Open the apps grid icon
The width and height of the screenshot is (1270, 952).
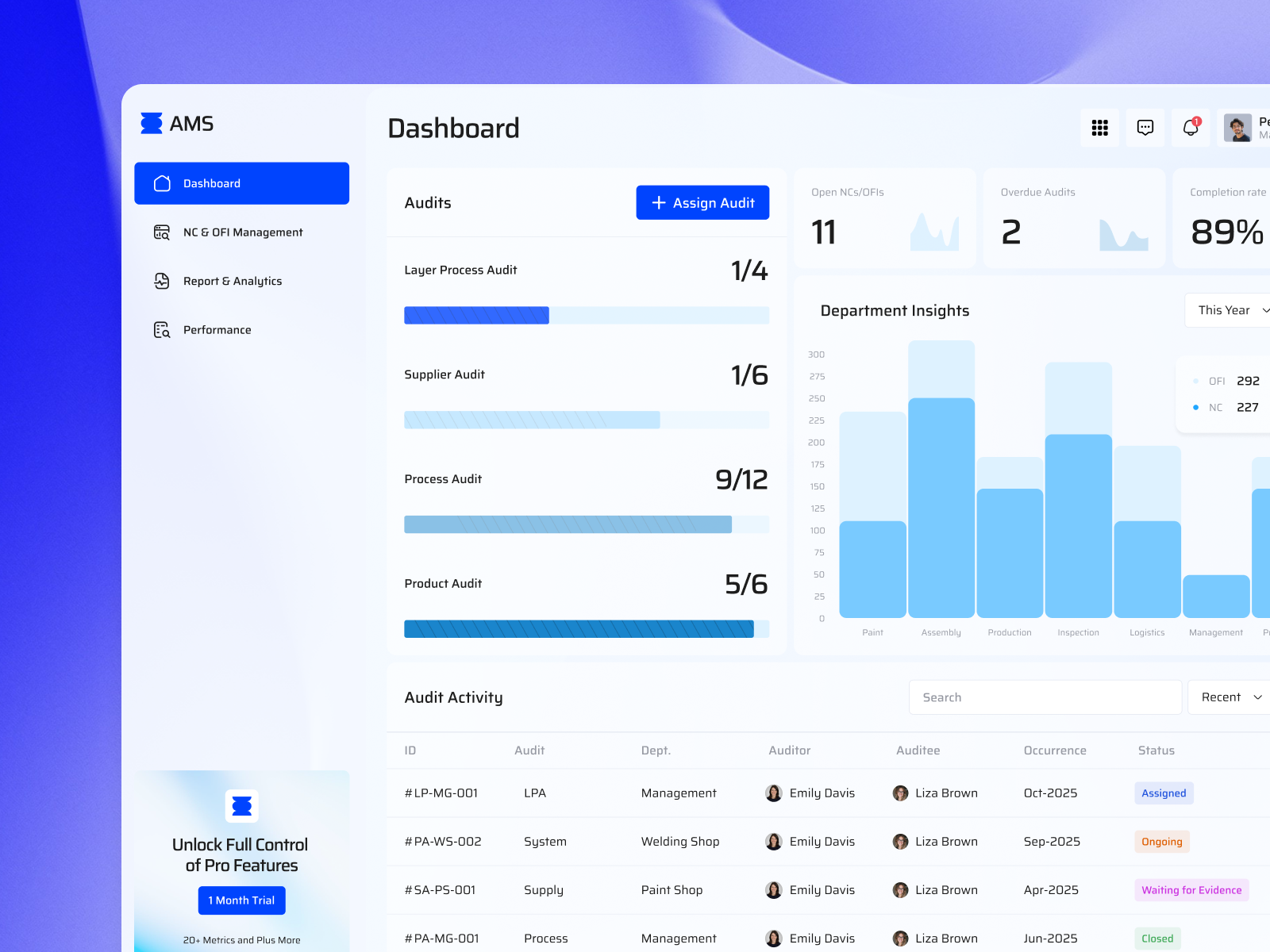[x=1099, y=128]
